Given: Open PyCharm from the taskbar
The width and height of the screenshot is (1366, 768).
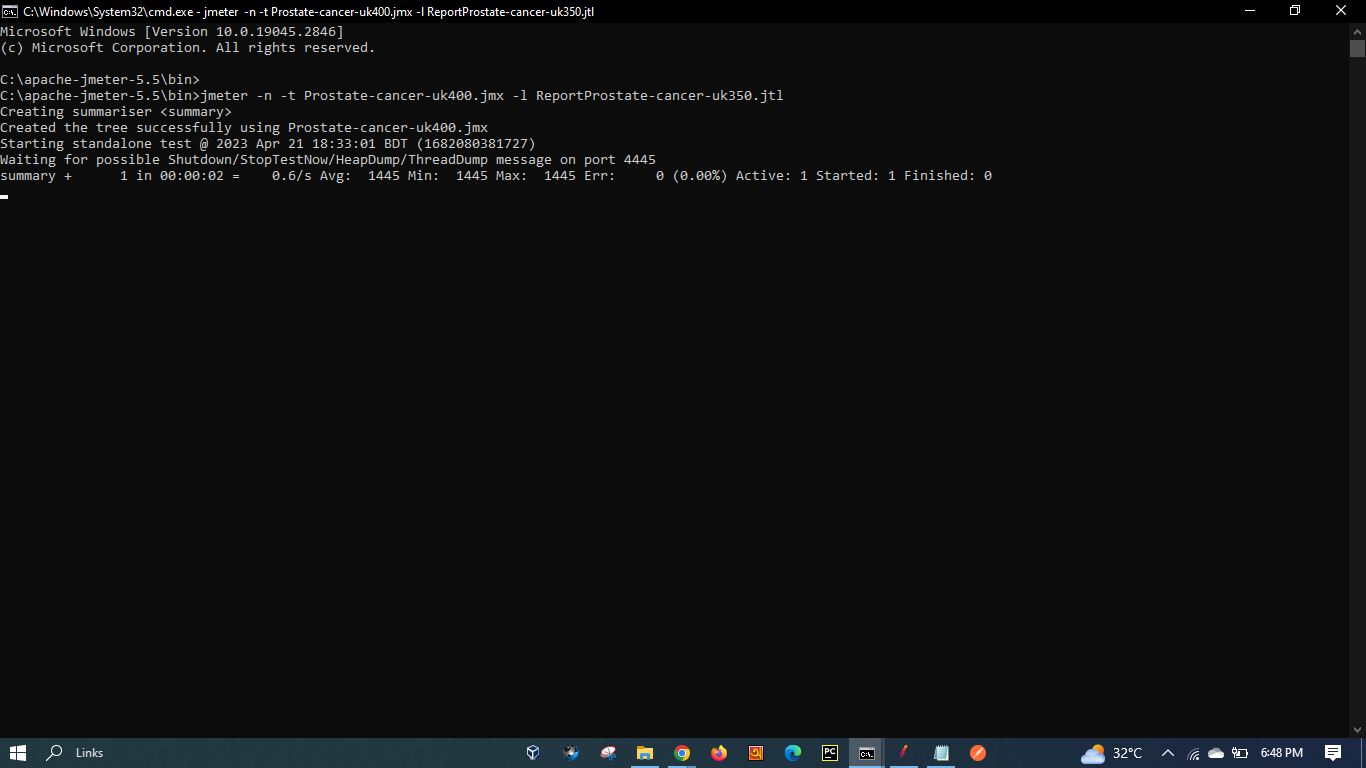Looking at the screenshot, I should 829,753.
